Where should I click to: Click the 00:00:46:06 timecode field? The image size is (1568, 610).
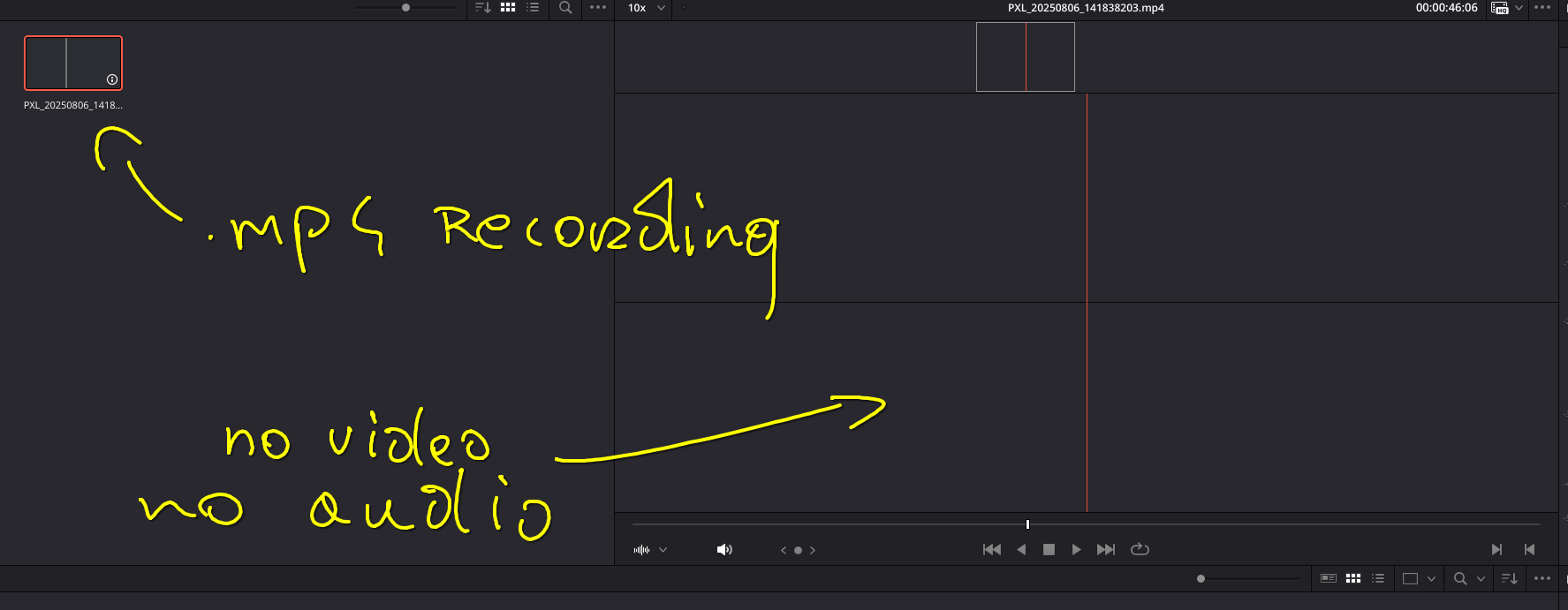(1446, 8)
